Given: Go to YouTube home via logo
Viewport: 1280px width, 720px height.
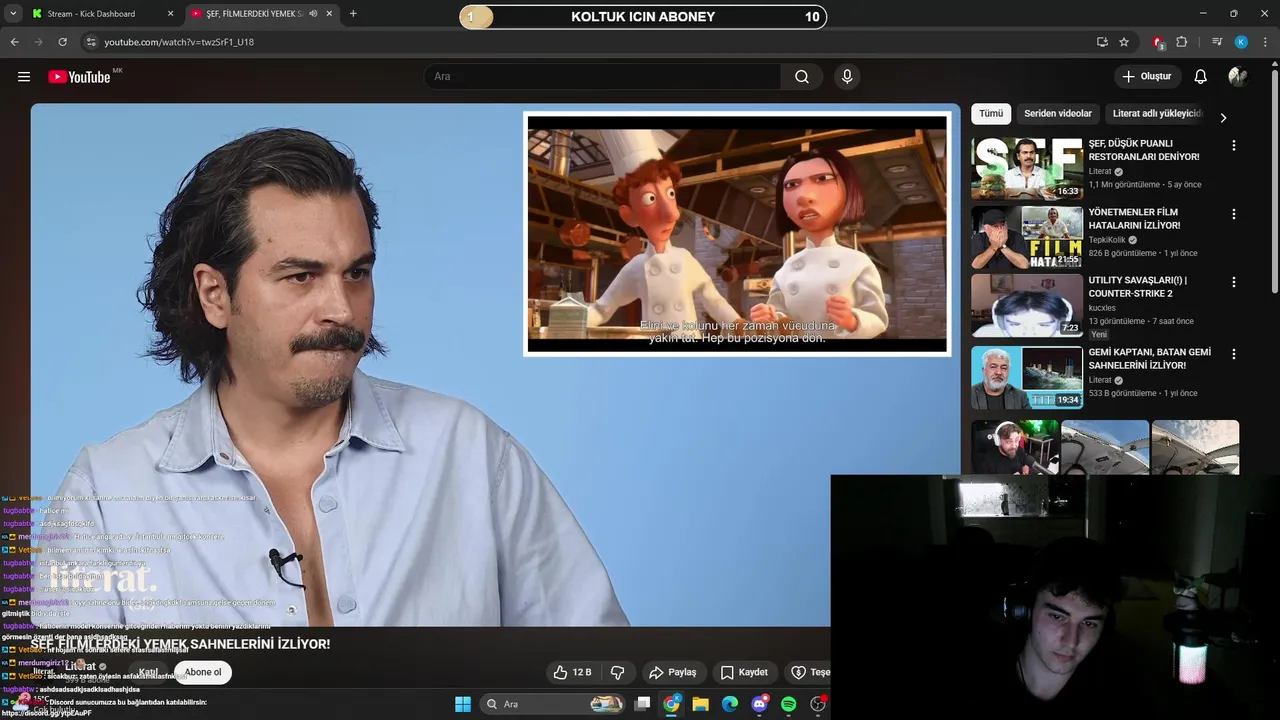Looking at the screenshot, I should pos(79,77).
